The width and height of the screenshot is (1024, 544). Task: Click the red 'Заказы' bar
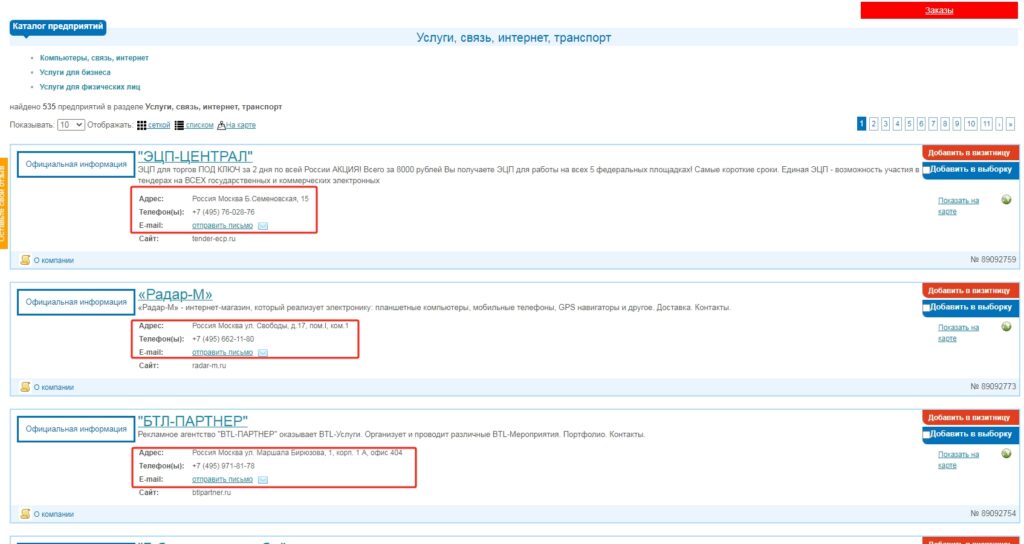(x=939, y=10)
